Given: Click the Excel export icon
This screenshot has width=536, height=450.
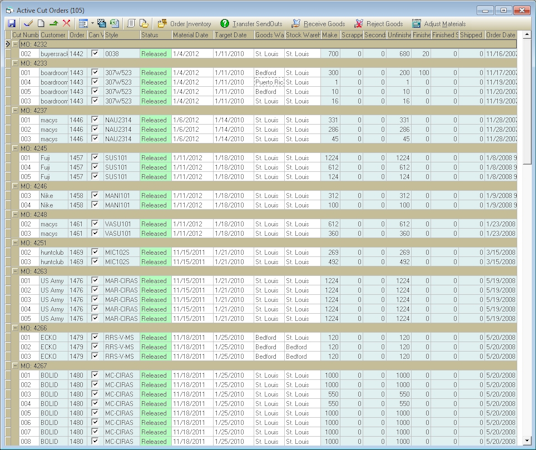Looking at the screenshot, I should [115, 24].
